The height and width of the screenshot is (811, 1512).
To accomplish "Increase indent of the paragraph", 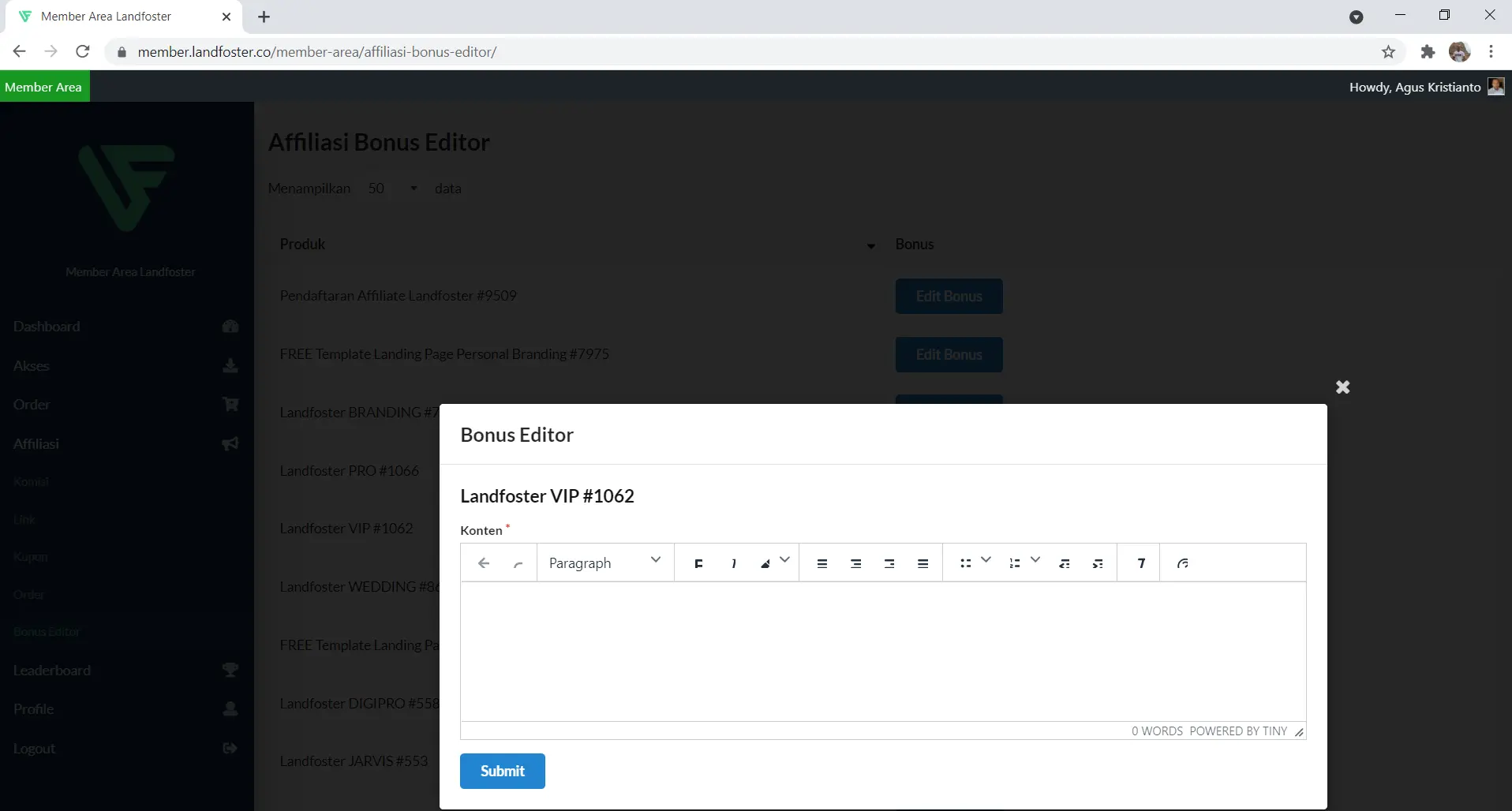I will click(x=1098, y=563).
